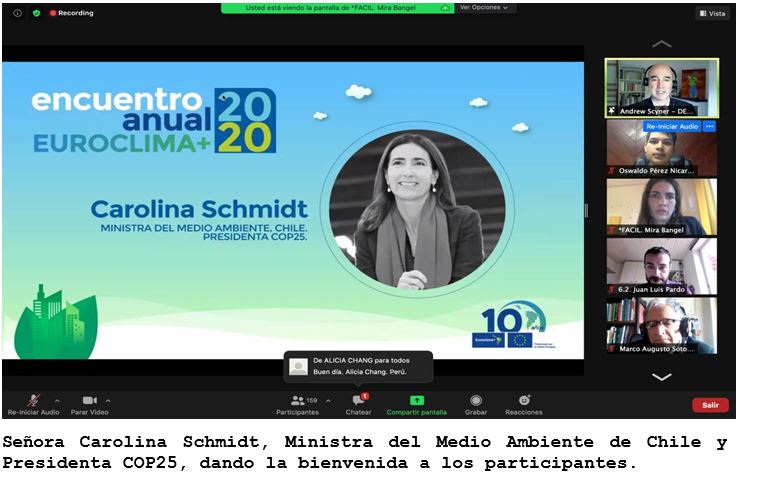Viewport: 768px width, 487px height.
Task: Select Andrew Scyner video thumbnail
Action: [x=662, y=88]
